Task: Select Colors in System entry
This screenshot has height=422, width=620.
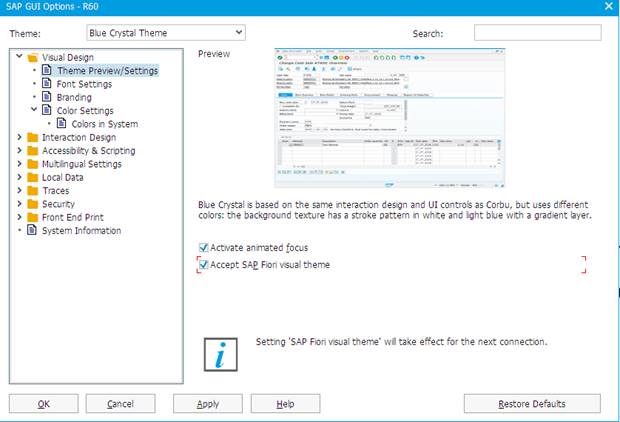Action: 105,124
